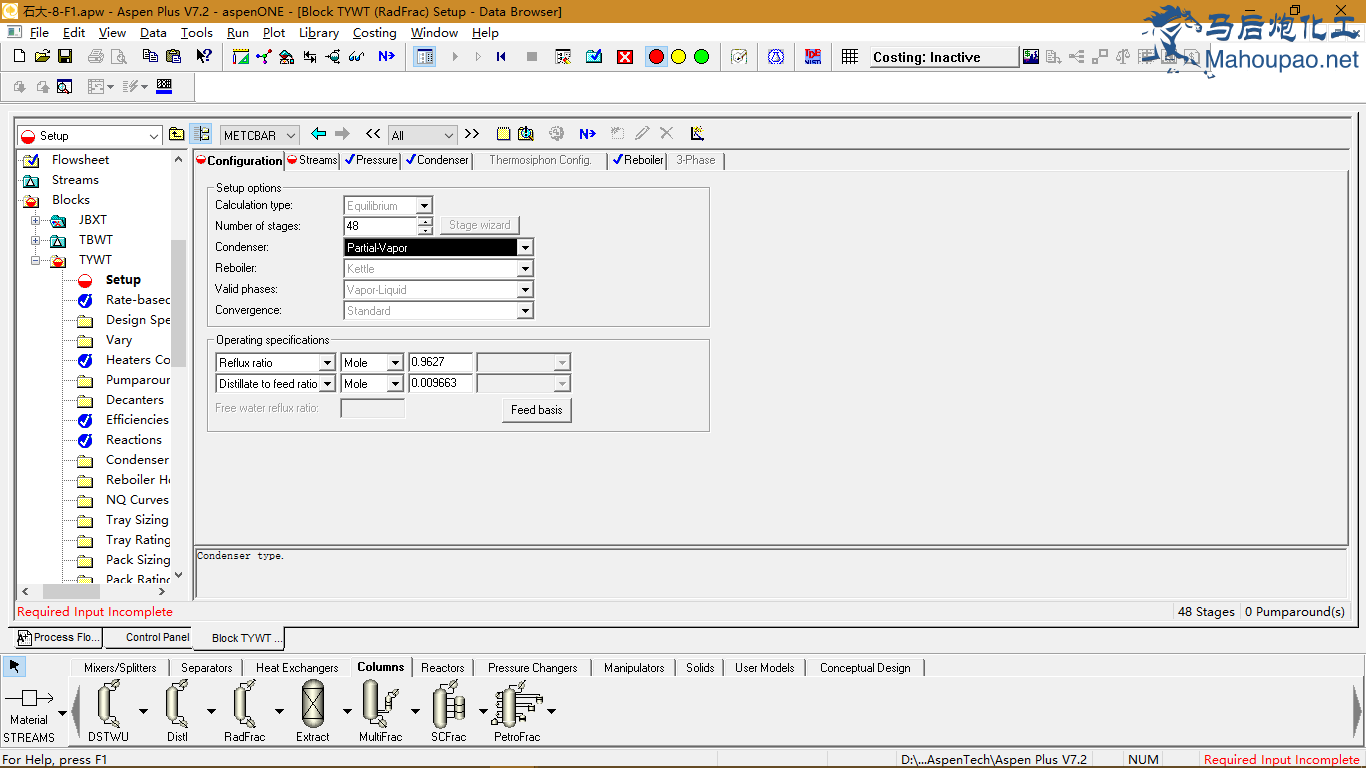Image resolution: width=1366 pixels, height=768 pixels.
Task: Collapse the TYWT block tree node
Action: (x=36, y=260)
